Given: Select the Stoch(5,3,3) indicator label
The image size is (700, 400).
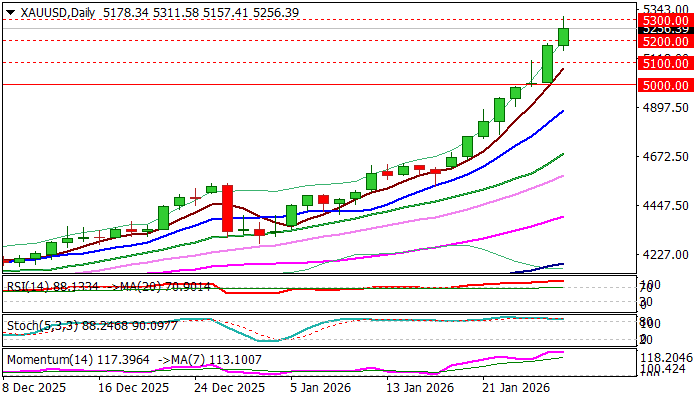Looking at the screenshot, I should pyautogui.click(x=34, y=324).
